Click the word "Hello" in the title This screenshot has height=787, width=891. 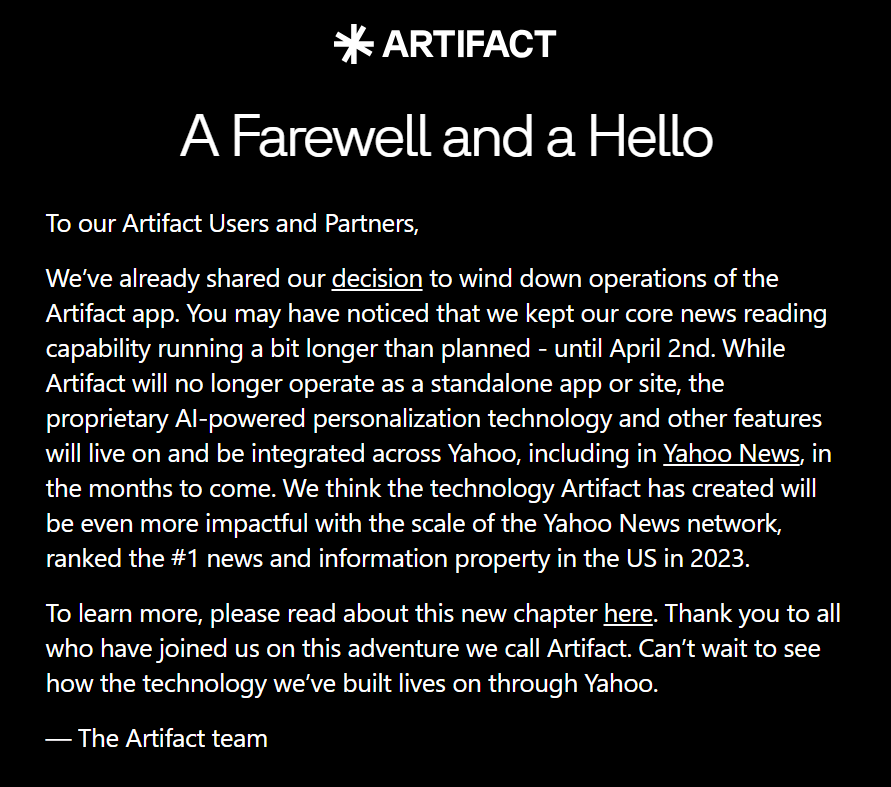click(x=650, y=137)
